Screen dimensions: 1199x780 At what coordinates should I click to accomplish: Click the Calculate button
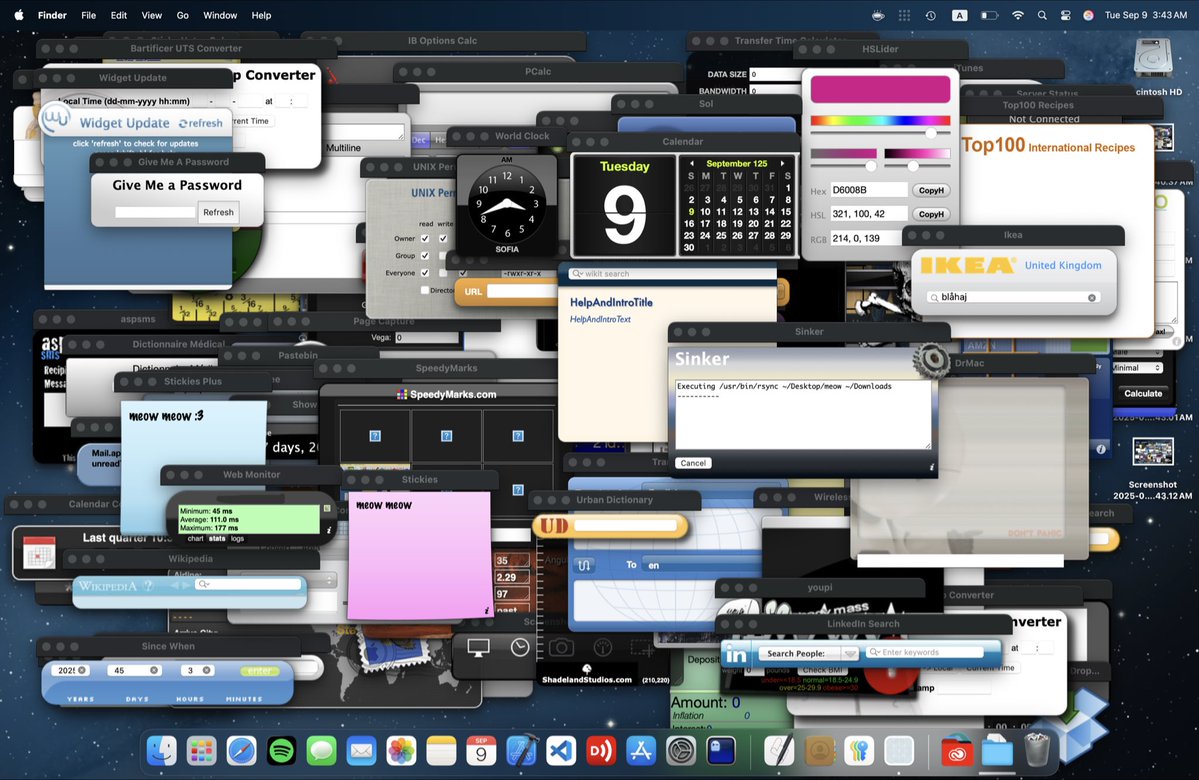click(1143, 393)
